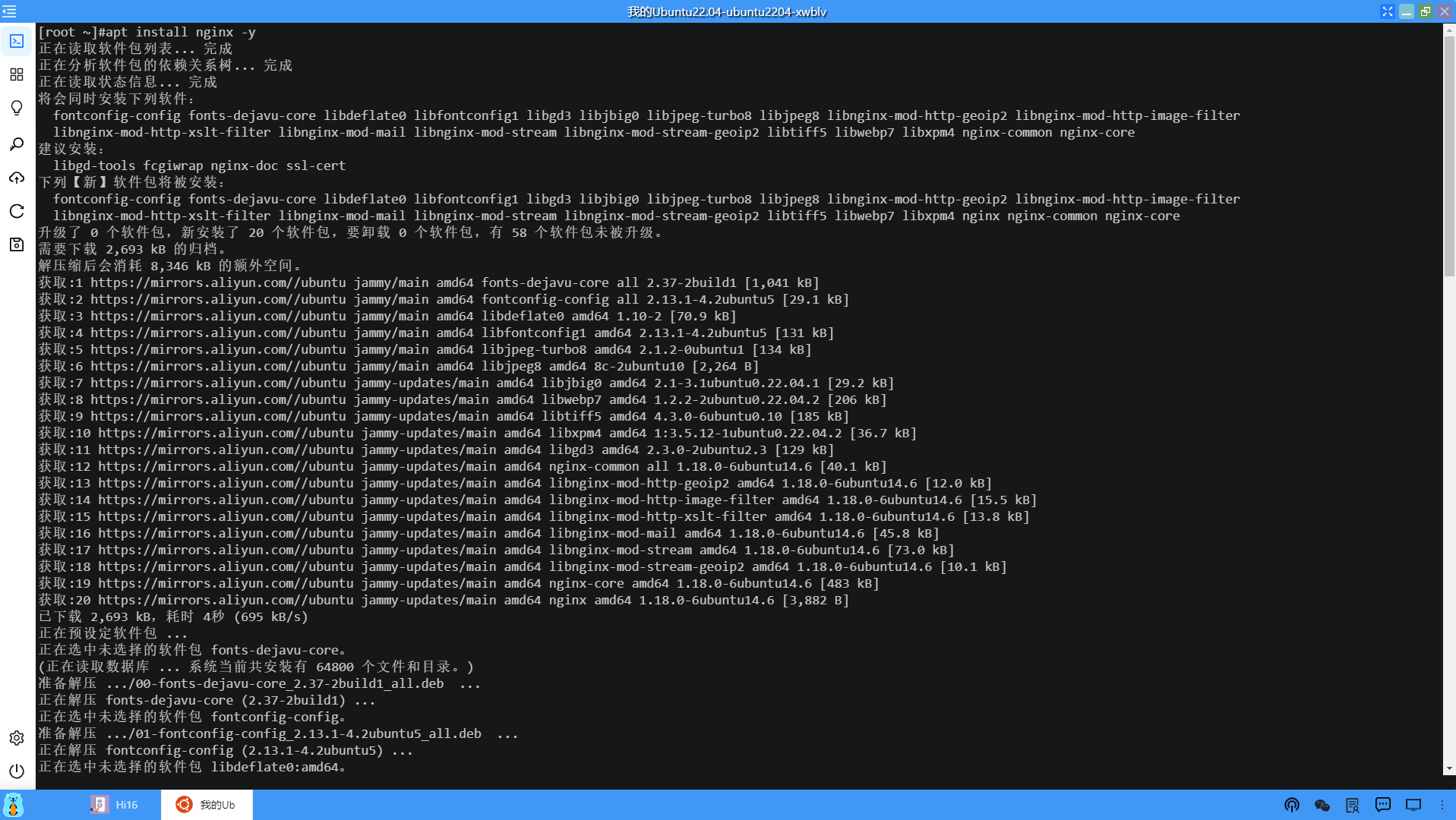1456x820 pixels.
Task: Collapse the sidebar with the top-left menu icon
Action: (9, 11)
